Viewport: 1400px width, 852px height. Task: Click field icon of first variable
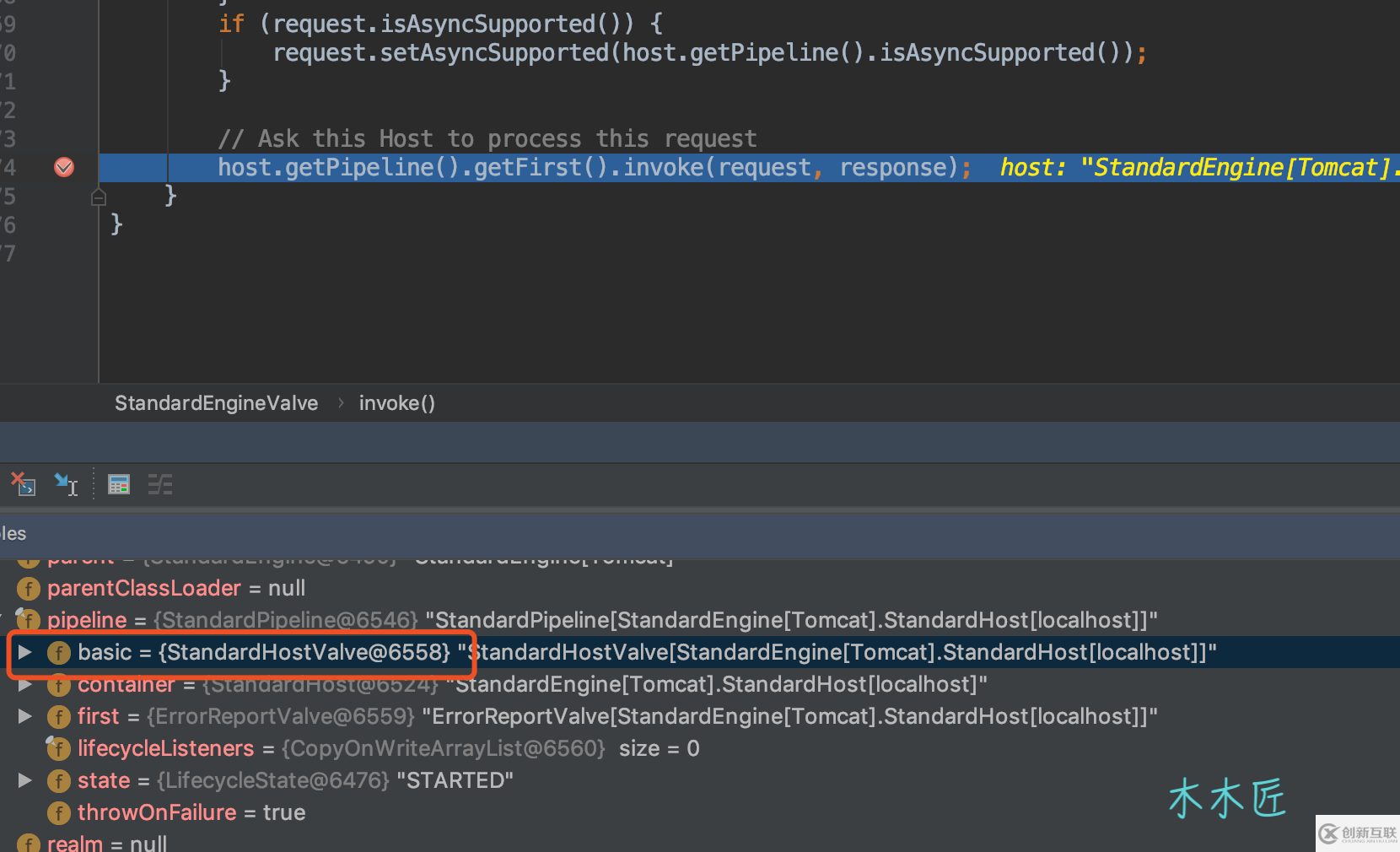(59, 717)
